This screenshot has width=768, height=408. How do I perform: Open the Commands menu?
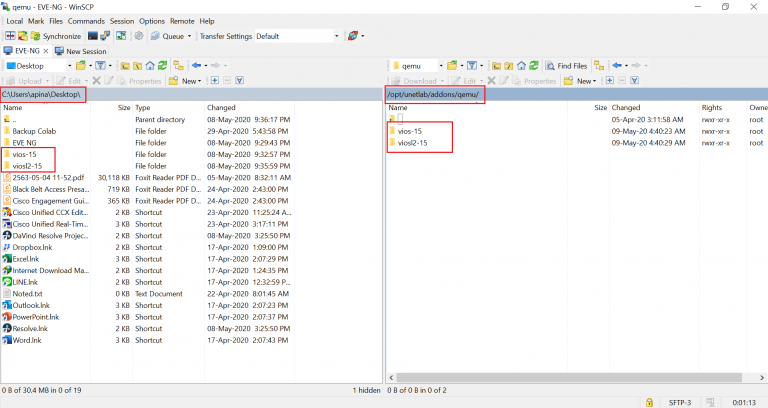(86, 21)
